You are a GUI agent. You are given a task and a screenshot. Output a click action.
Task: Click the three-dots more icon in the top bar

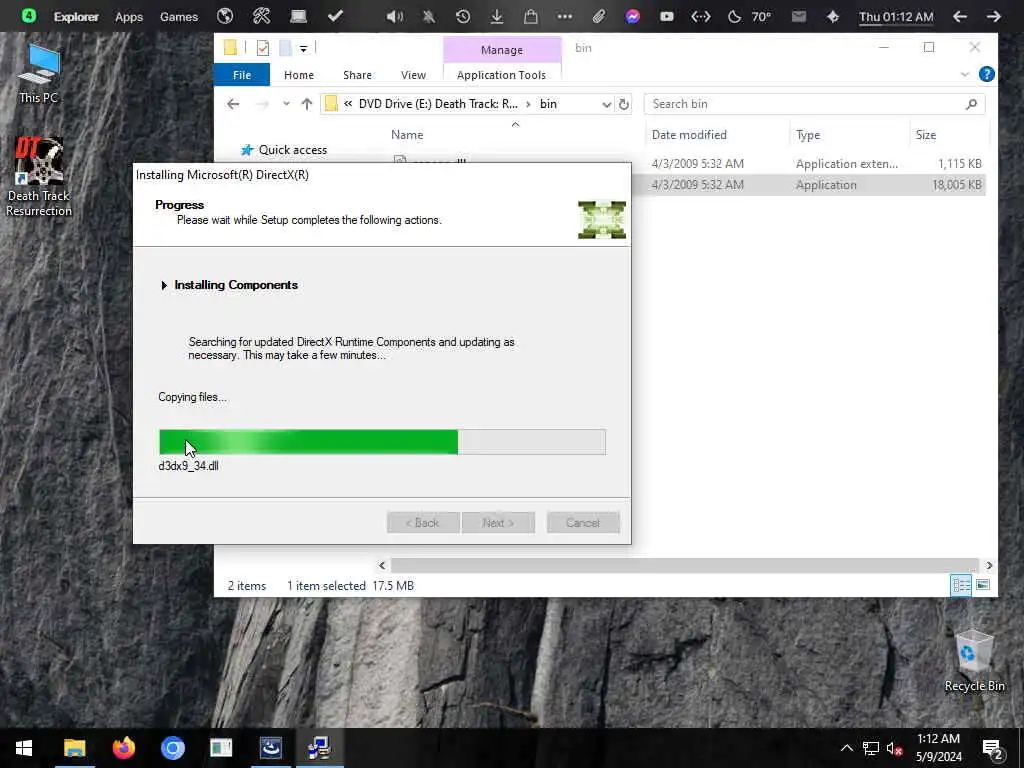(x=565, y=16)
